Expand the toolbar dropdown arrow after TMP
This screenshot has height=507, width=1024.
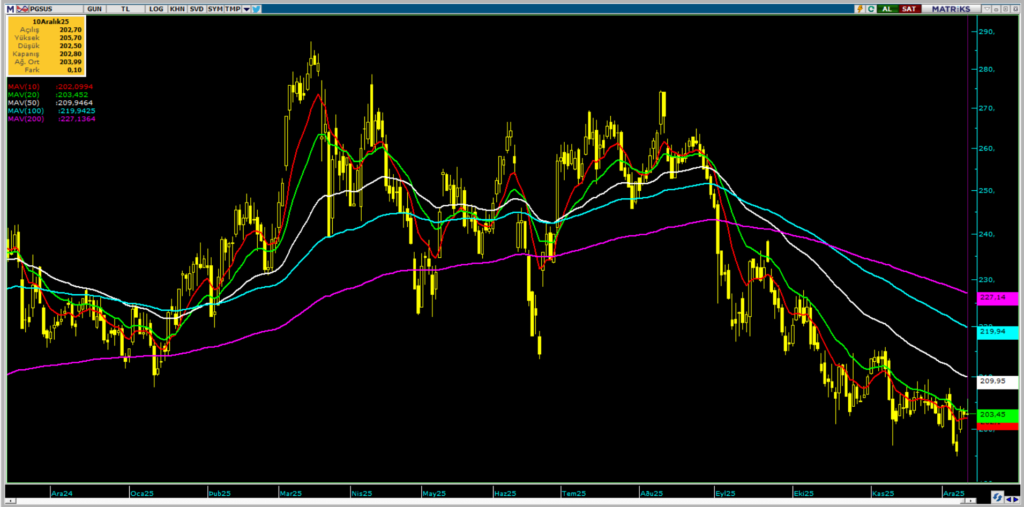pos(245,8)
